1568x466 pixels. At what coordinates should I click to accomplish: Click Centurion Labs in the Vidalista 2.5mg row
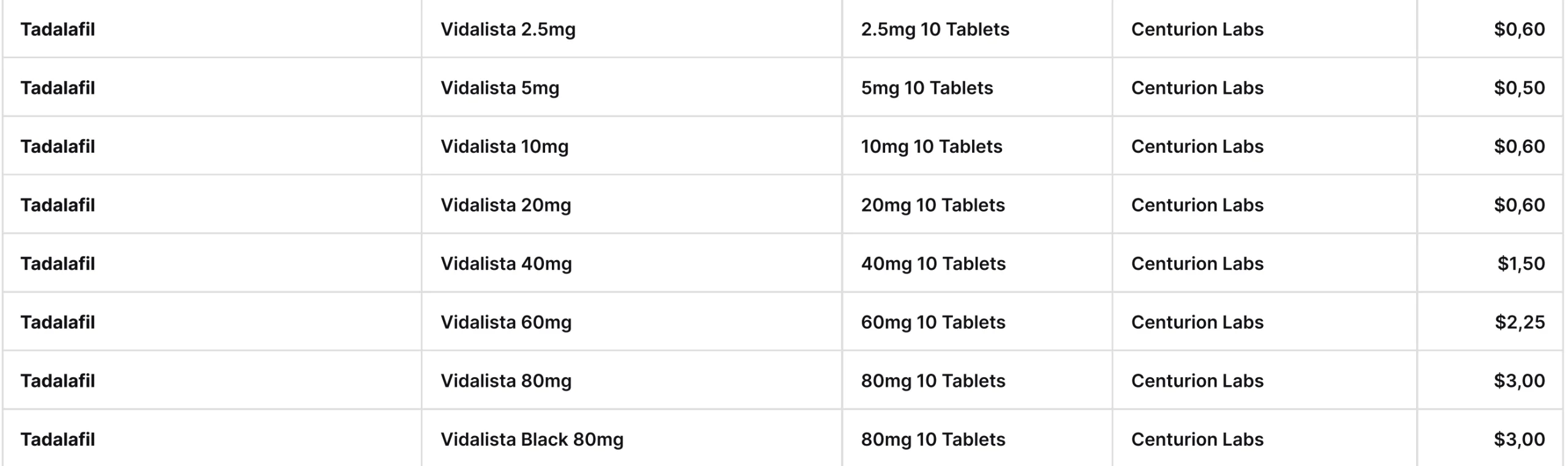click(1197, 29)
